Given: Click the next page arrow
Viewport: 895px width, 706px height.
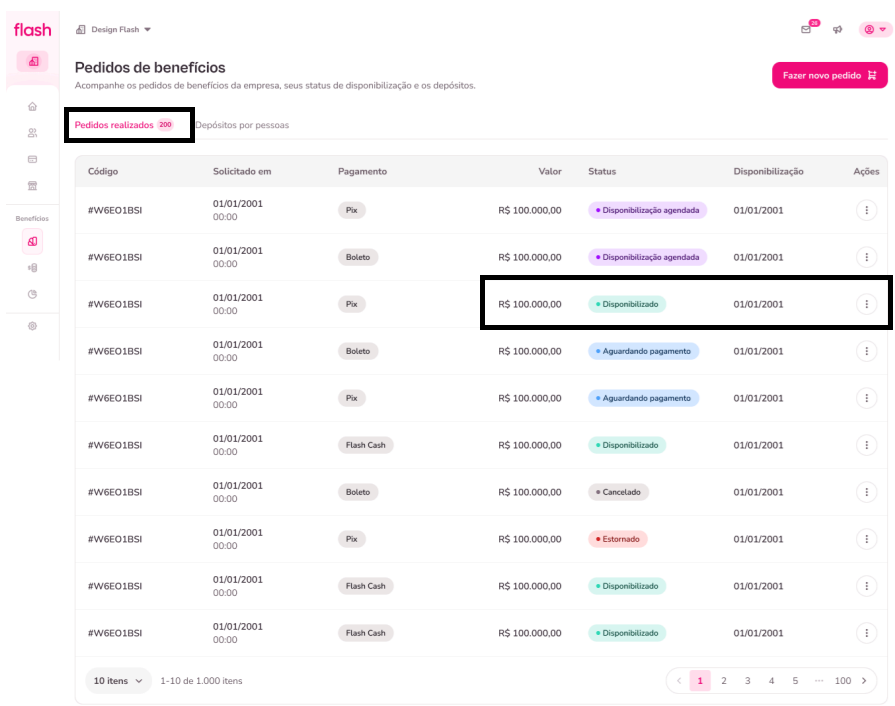Looking at the screenshot, I should click(863, 681).
